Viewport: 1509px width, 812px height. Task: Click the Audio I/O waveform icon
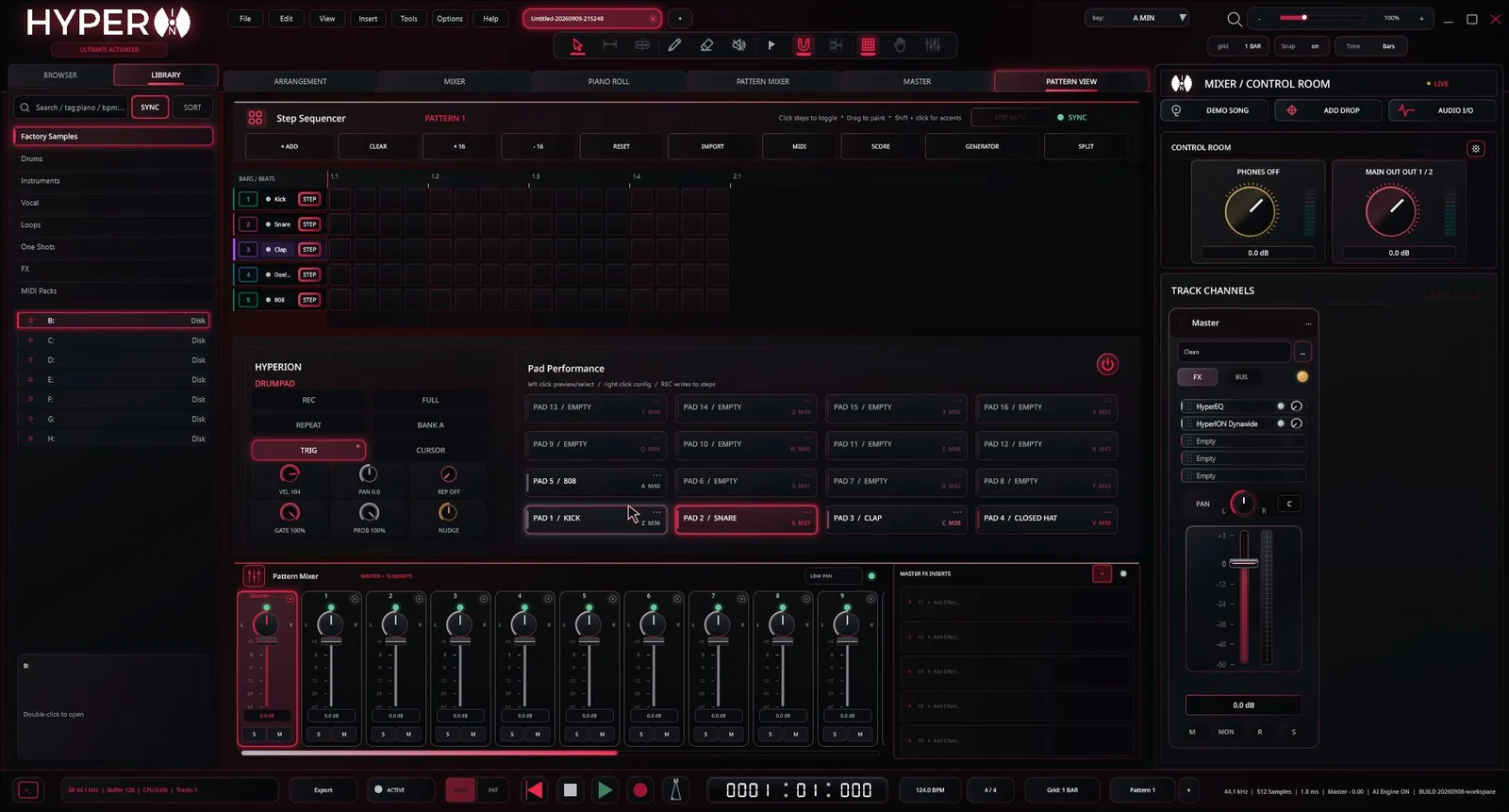[1406, 110]
